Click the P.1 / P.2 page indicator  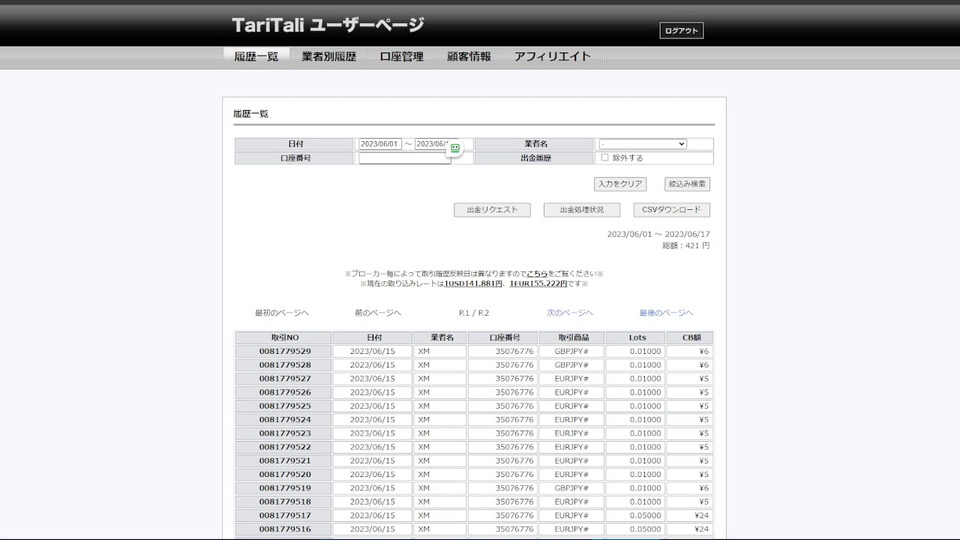[474, 313]
